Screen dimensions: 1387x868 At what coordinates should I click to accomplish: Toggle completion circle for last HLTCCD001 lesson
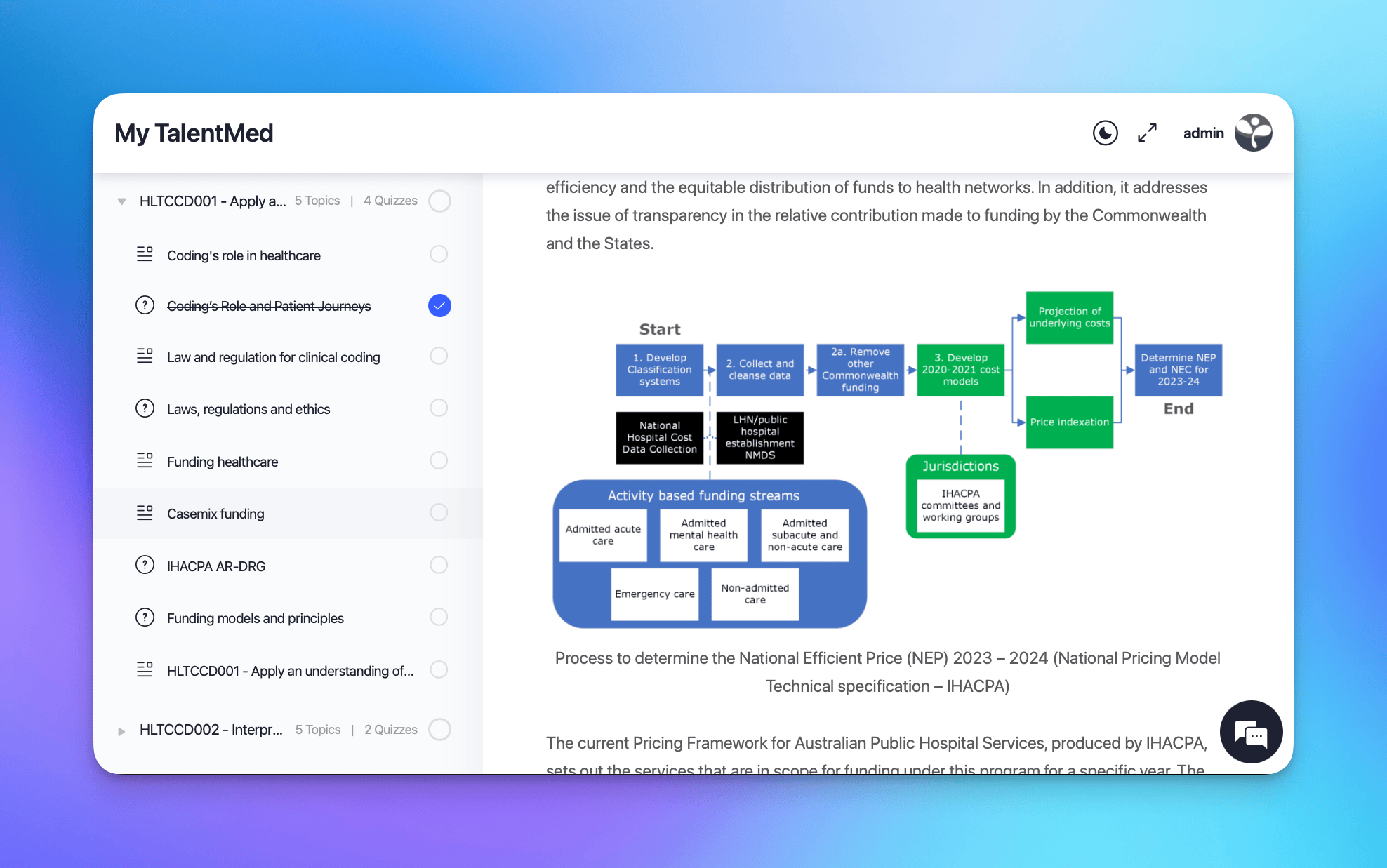(439, 669)
